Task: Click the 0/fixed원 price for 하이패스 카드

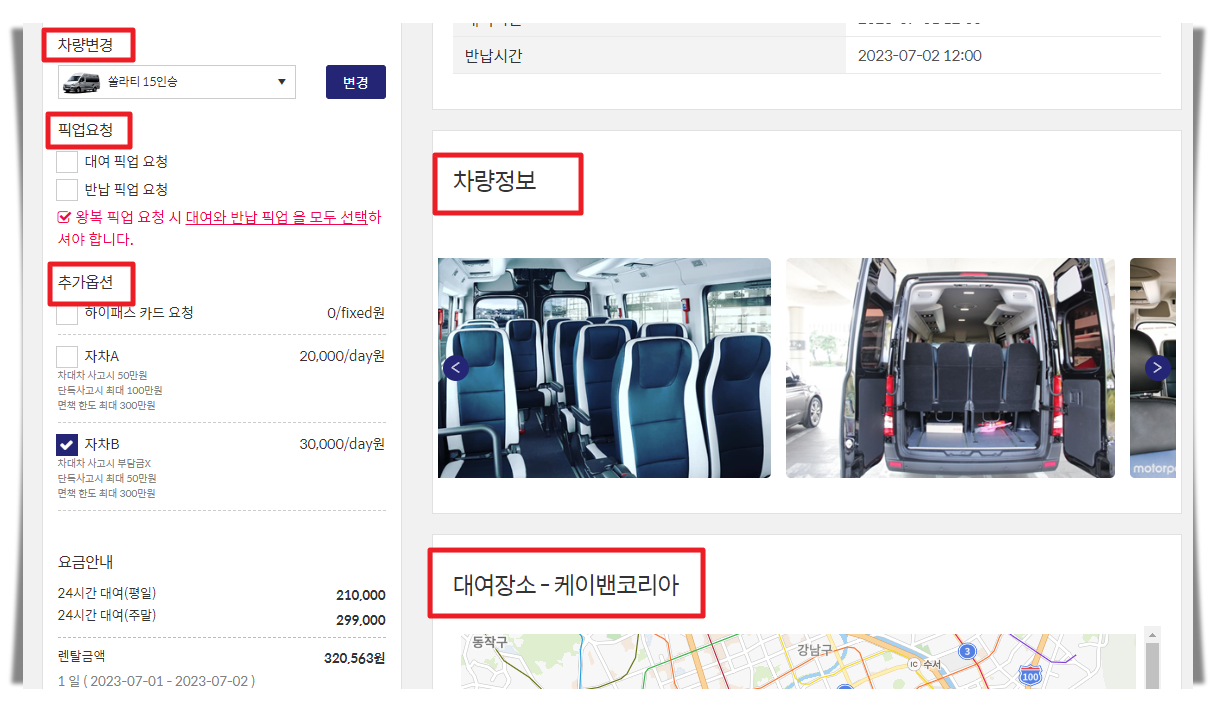Action: coord(356,313)
